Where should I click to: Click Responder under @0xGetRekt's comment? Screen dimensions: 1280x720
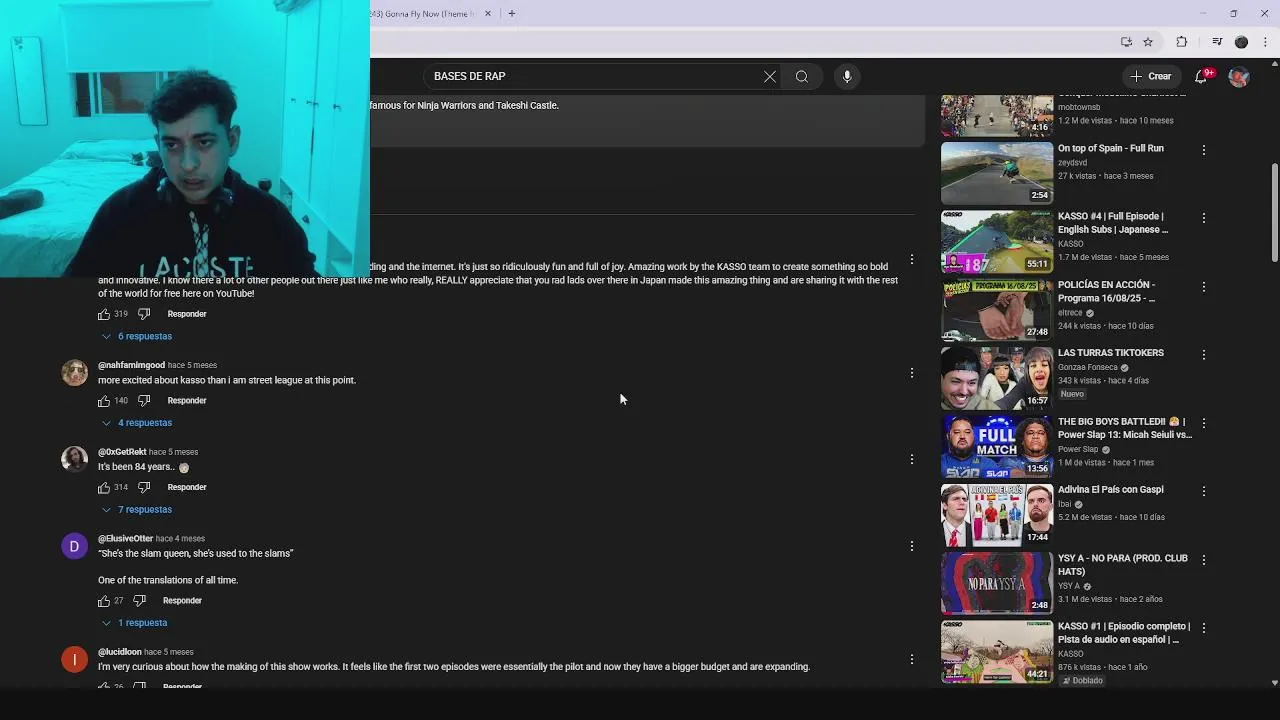187,487
